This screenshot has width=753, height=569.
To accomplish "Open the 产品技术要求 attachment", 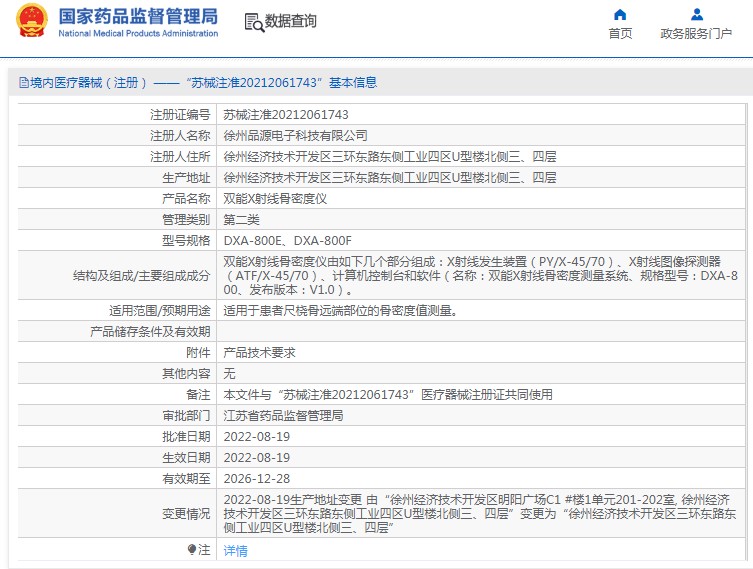I will pos(259,353).
